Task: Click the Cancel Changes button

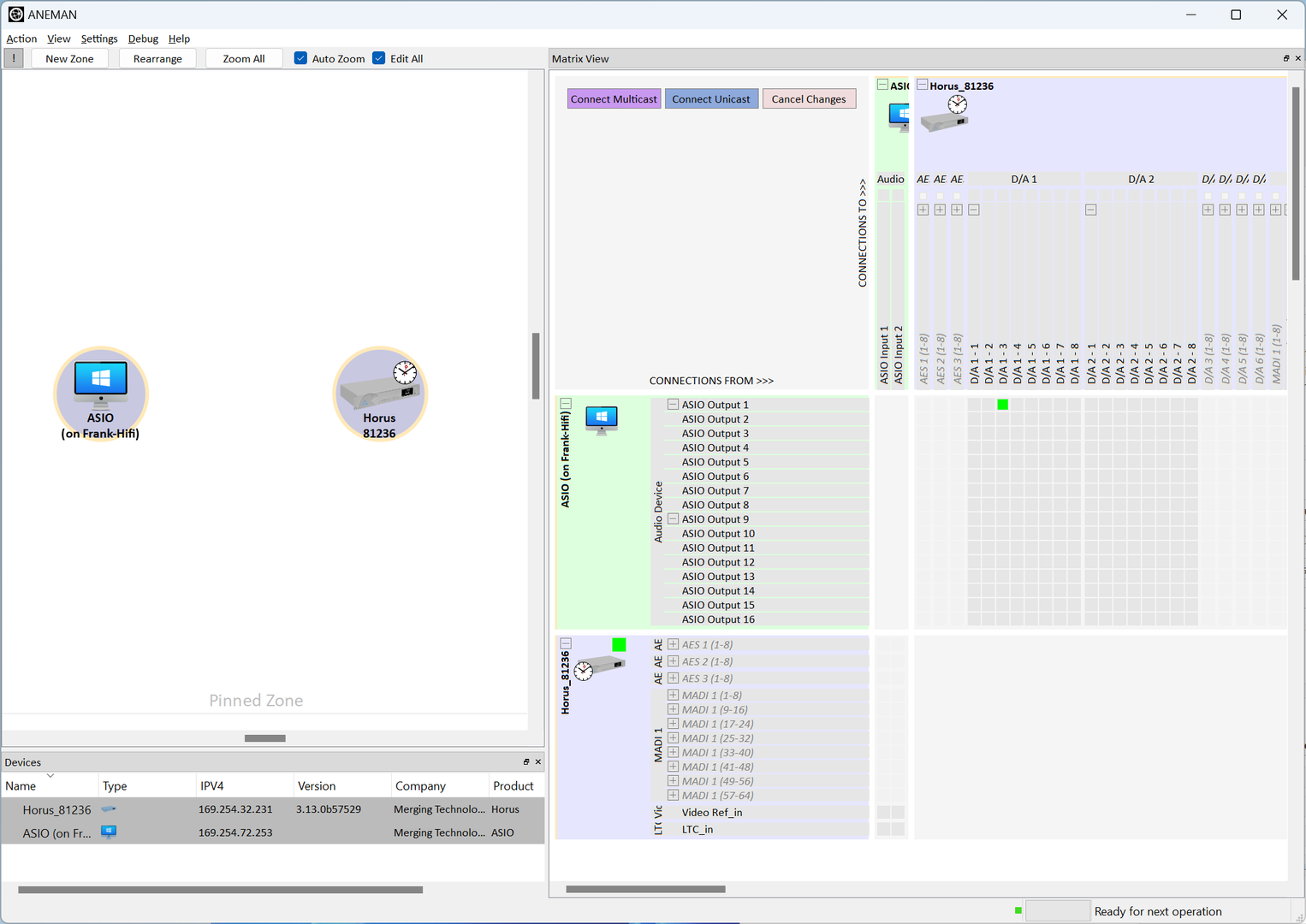Action: point(808,99)
